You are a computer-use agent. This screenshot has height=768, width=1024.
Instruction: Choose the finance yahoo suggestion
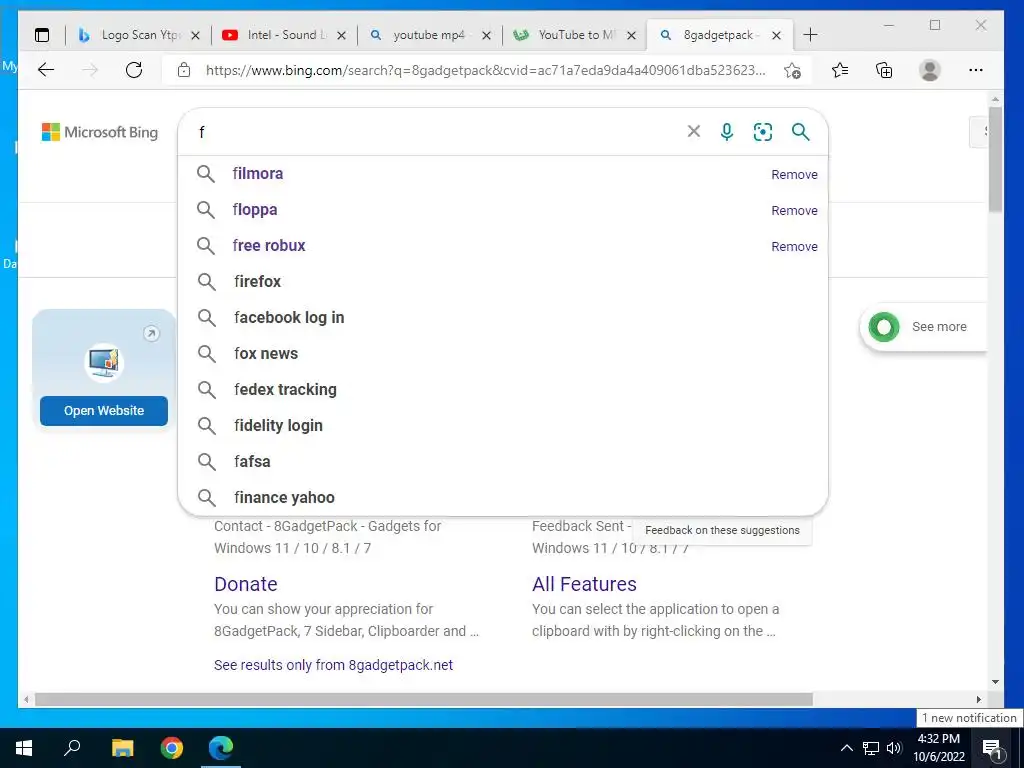(x=503, y=497)
